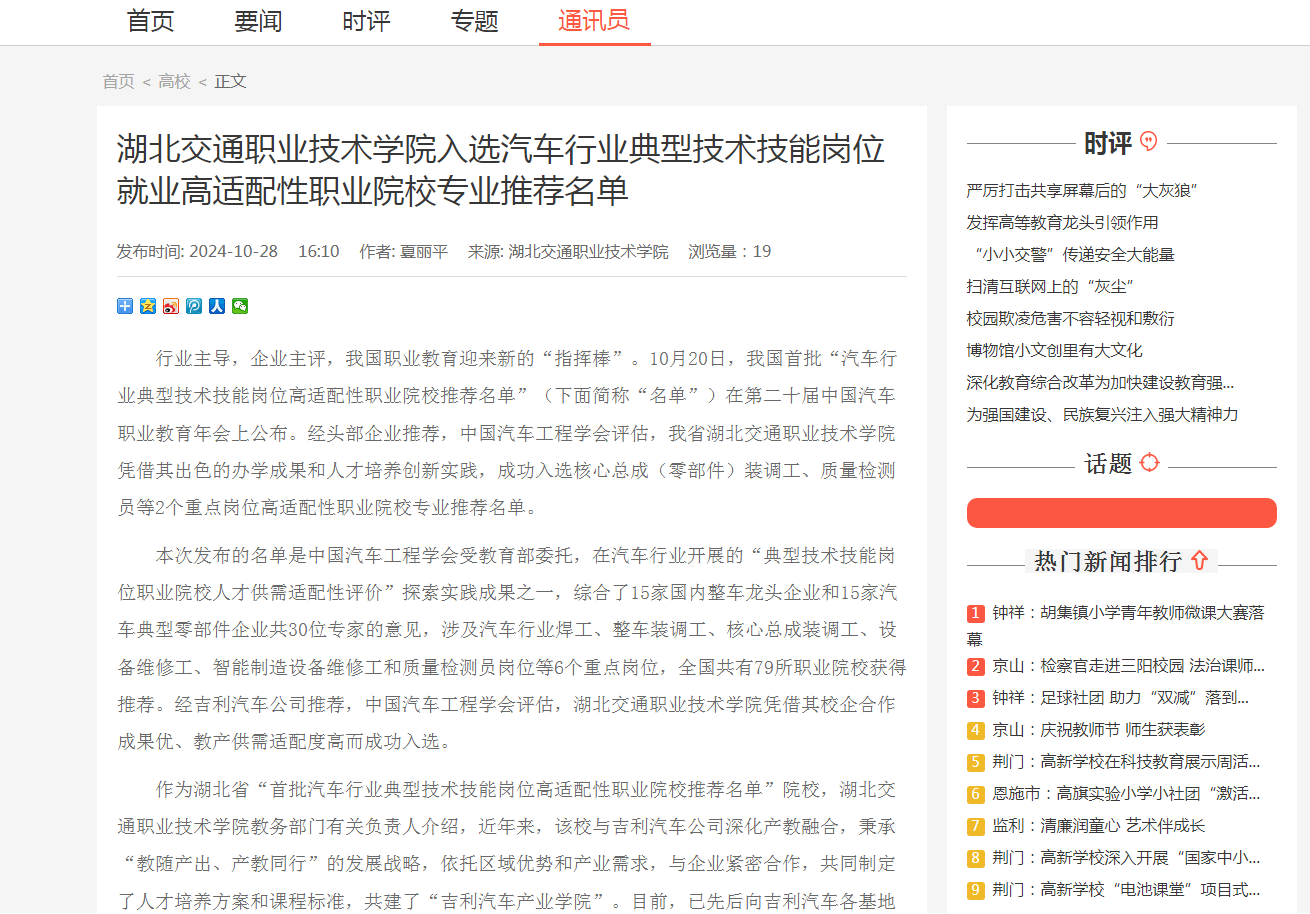
Task: Open commentary 为强国建设、民族复兴注入强大精神力
Action: 1102,414
